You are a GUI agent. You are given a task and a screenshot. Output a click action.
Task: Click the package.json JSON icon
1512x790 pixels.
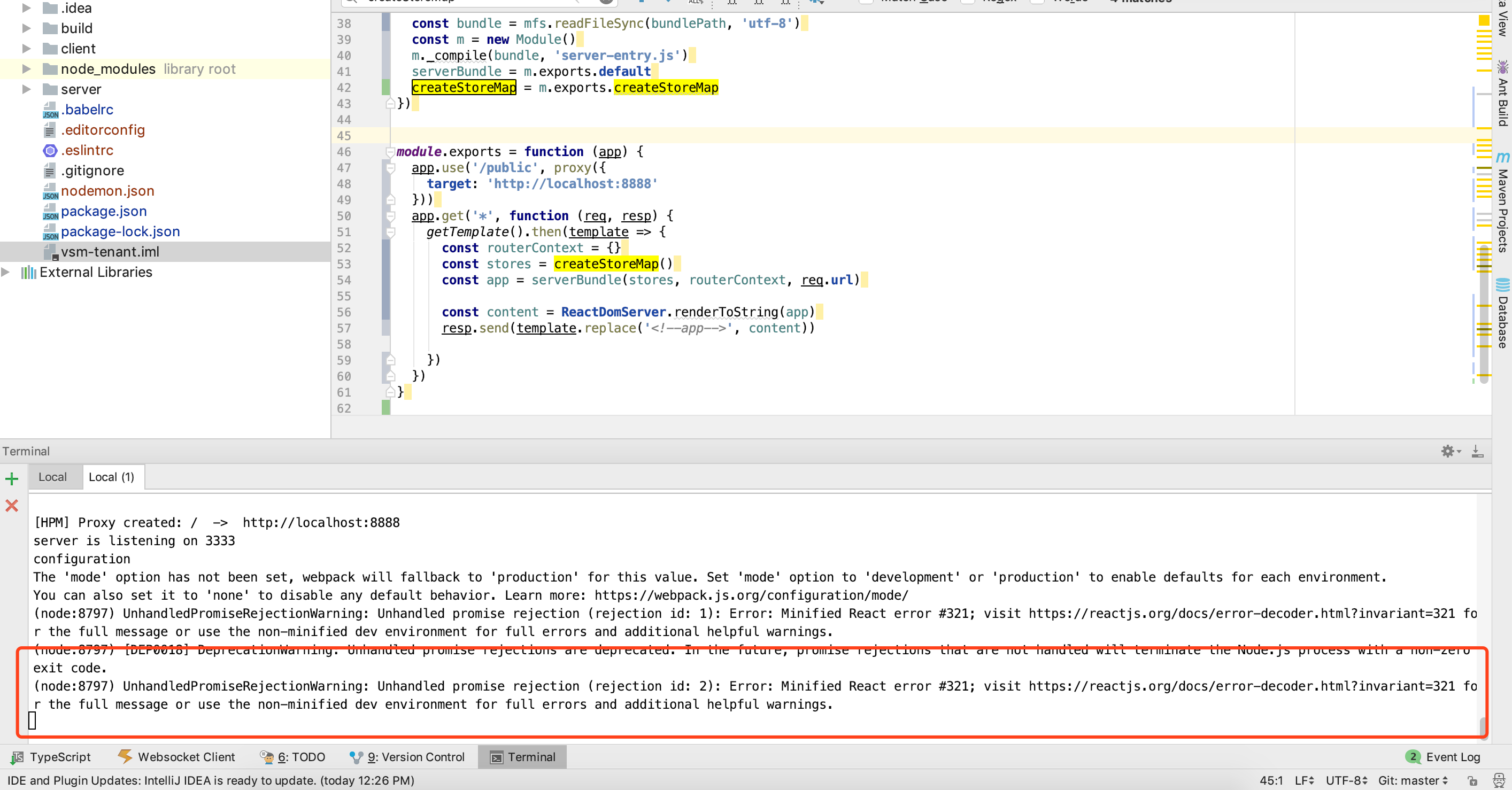tap(50, 212)
